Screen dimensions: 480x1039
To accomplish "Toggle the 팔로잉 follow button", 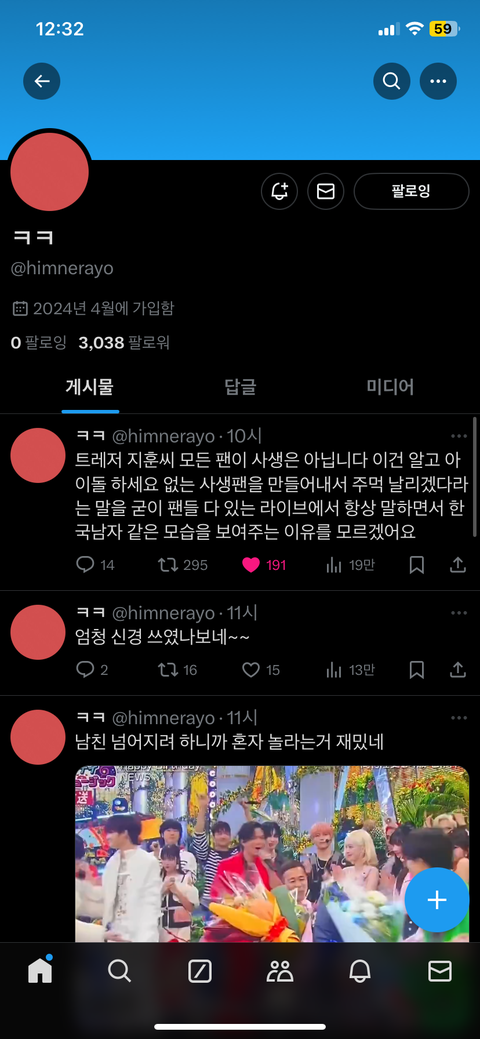I will click(x=411, y=191).
